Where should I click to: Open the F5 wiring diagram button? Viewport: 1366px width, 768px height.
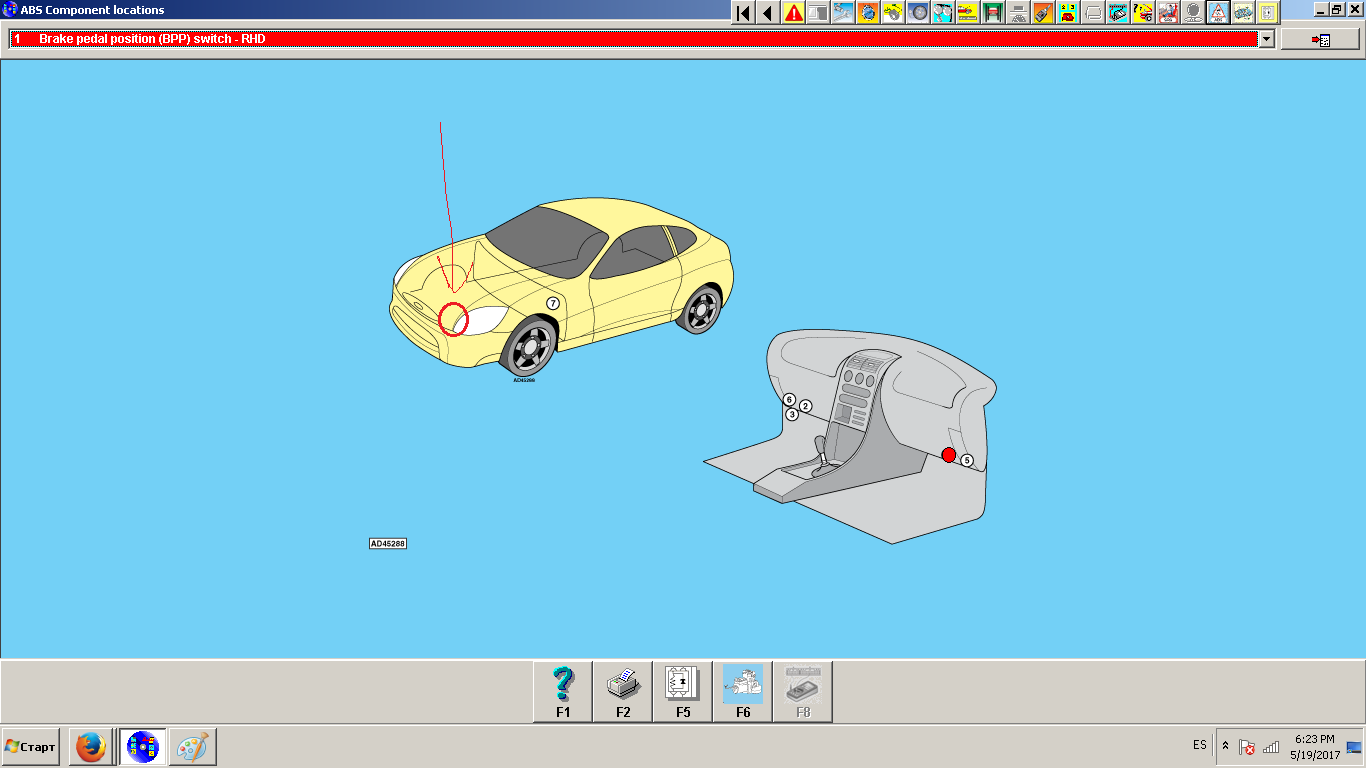pyautogui.click(x=683, y=691)
